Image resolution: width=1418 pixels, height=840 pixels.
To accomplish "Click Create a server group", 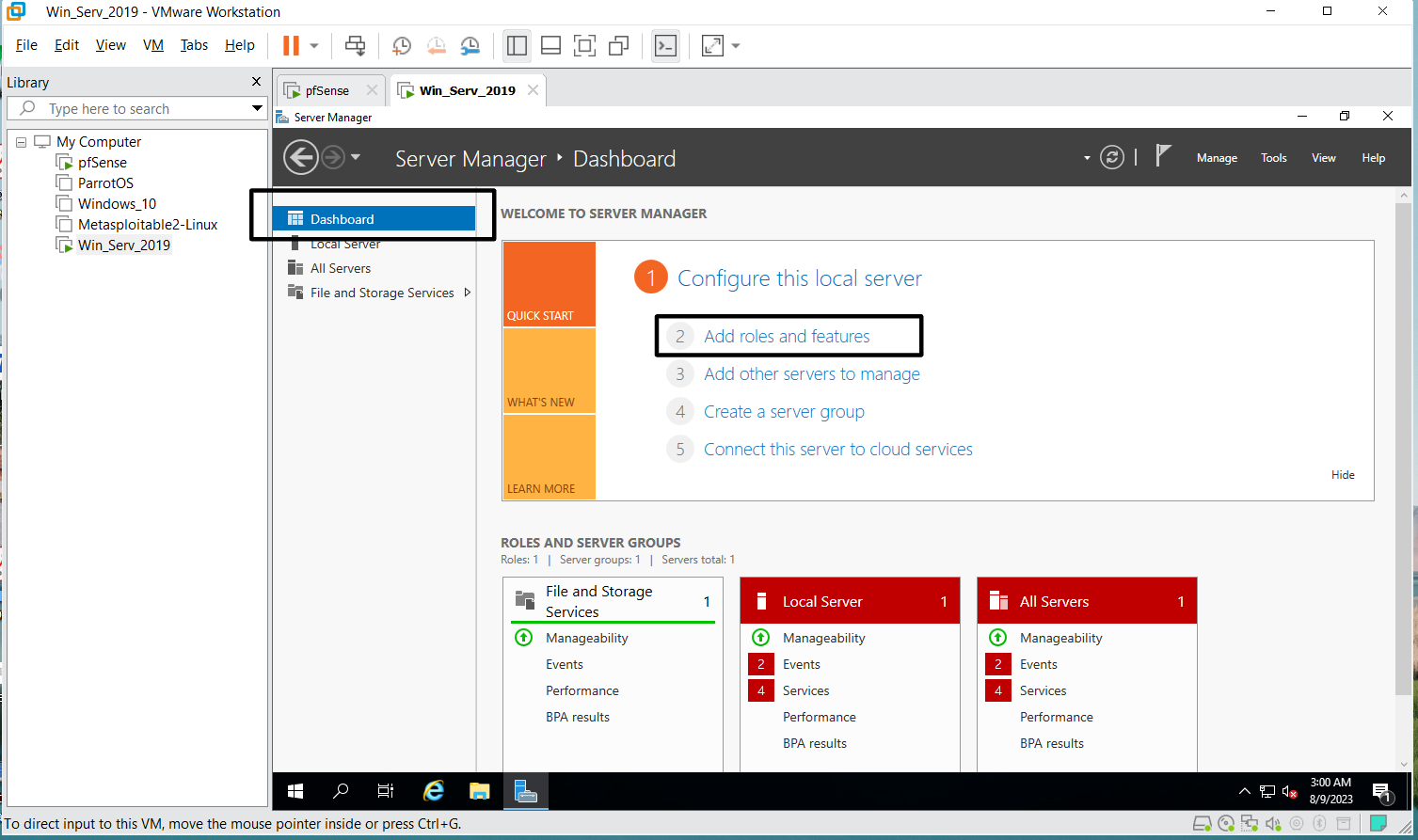I will (784, 412).
